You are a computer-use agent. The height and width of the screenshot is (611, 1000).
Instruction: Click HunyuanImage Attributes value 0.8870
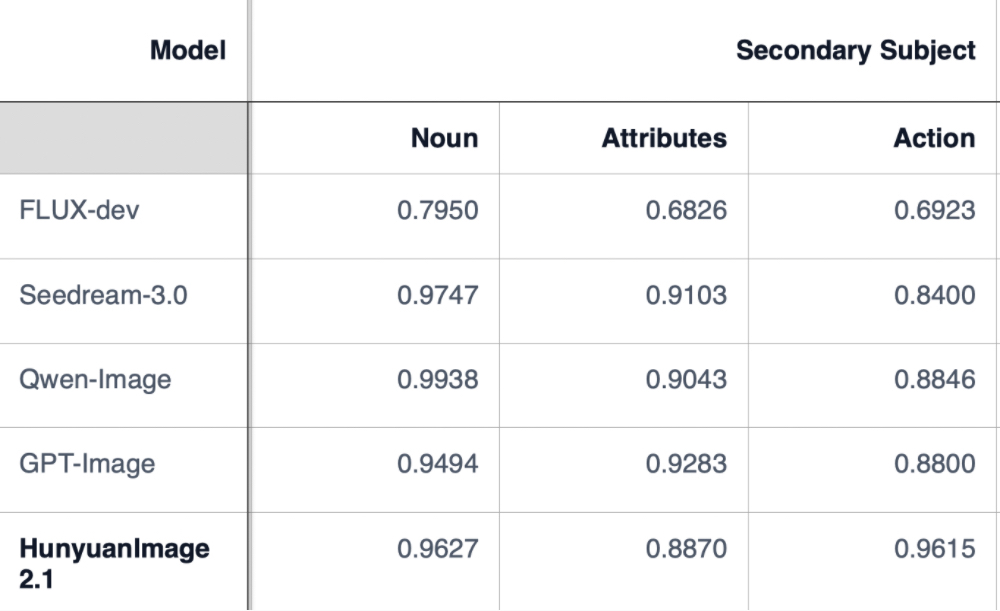[x=686, y=548]
